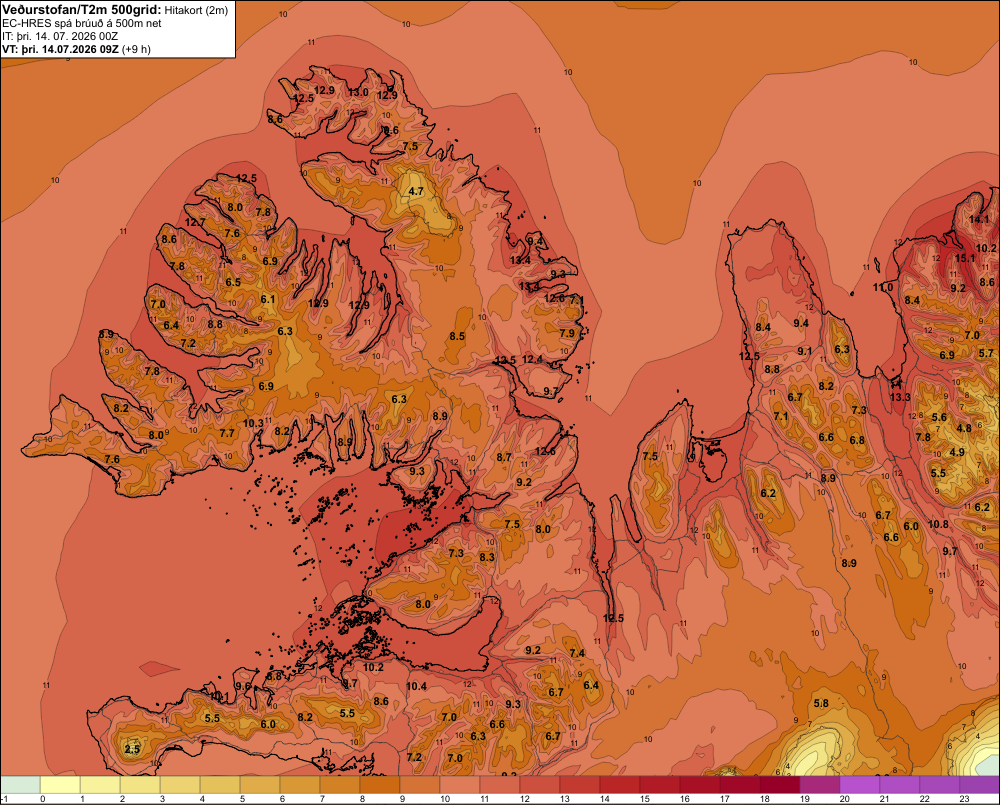Click the 7.9 temperature value

pos(567,333)
